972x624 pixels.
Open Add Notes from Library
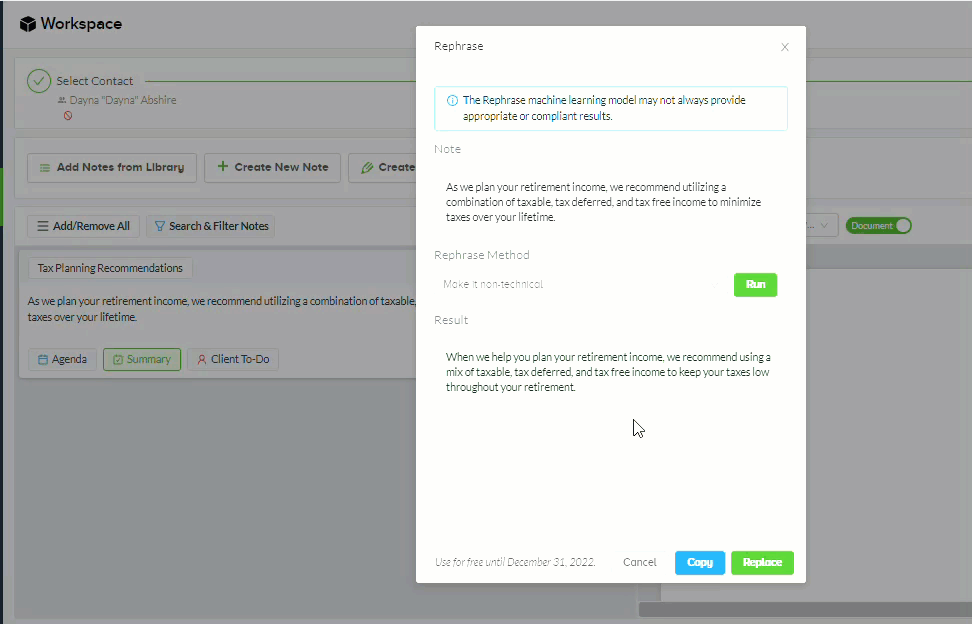click(111, 167)
